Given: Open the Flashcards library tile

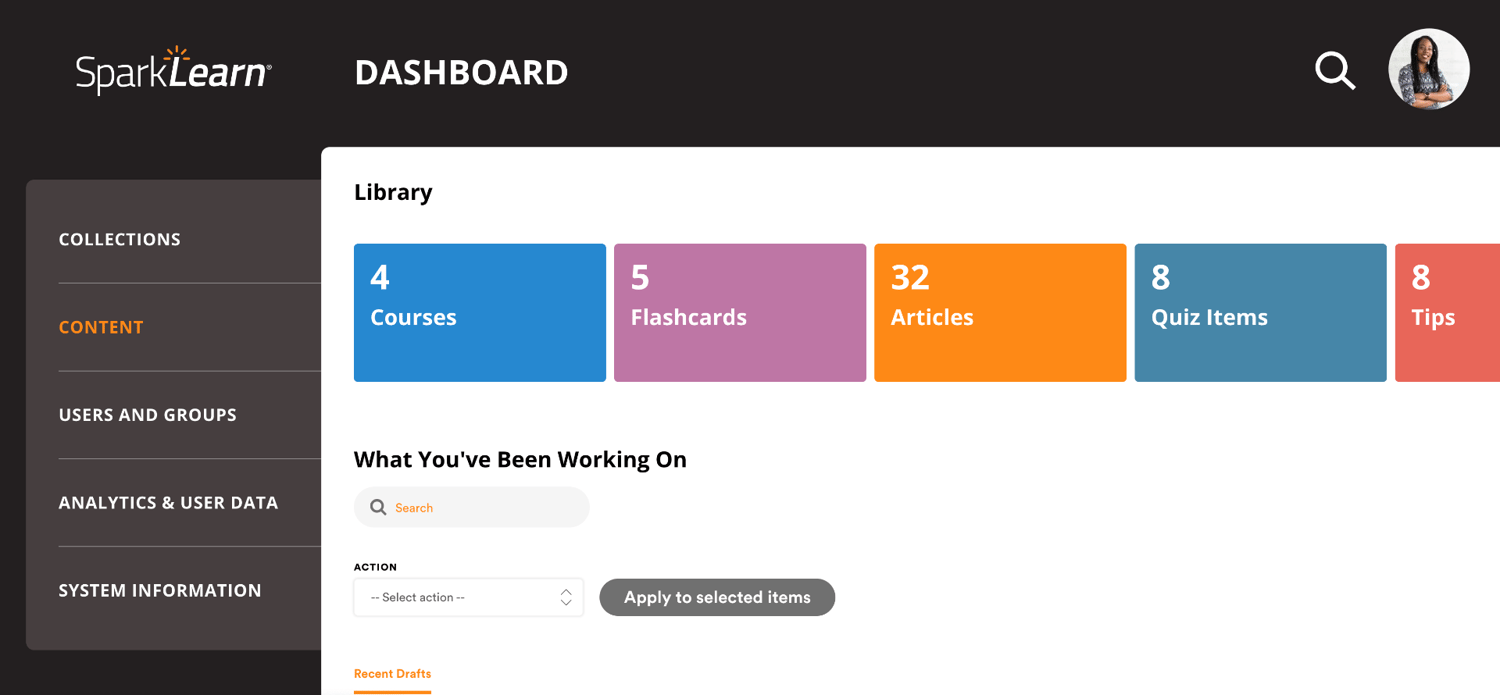Looking at the screenshot, I should point(739,312).
